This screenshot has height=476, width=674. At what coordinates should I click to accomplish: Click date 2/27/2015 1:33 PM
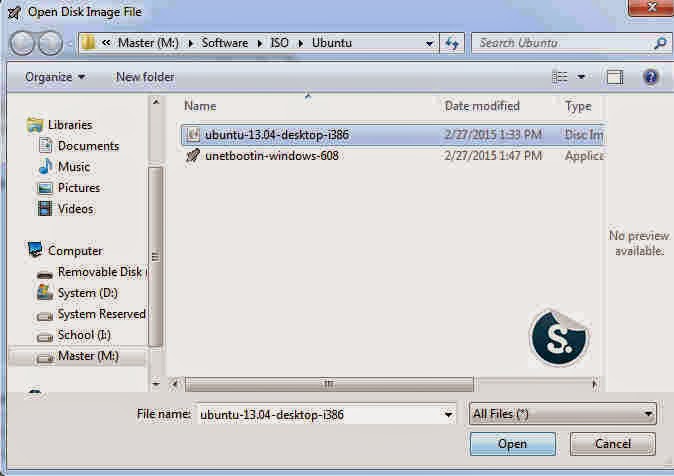493,135
